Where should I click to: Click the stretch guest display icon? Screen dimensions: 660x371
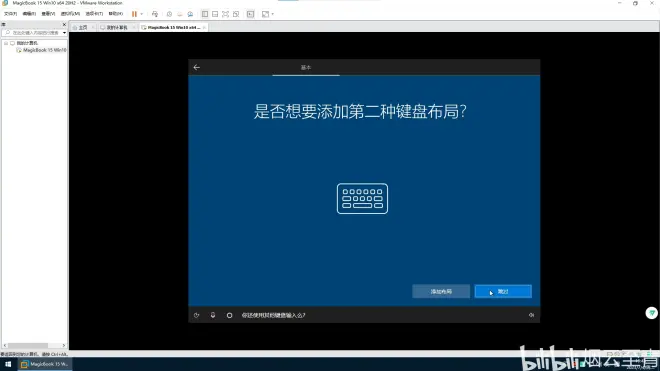coord(265,14)
